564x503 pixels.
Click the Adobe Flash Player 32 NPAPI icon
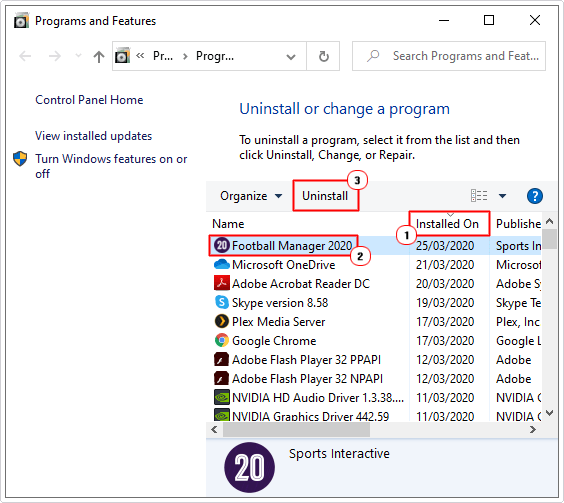pyautogui.click(x=222, y=379)
